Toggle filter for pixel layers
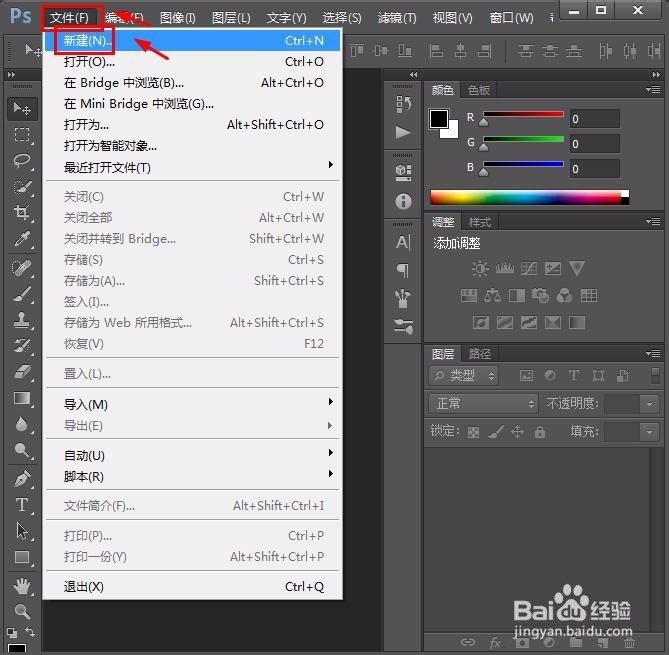The width and height of the screenshot is (669, 655). point(526,376)
